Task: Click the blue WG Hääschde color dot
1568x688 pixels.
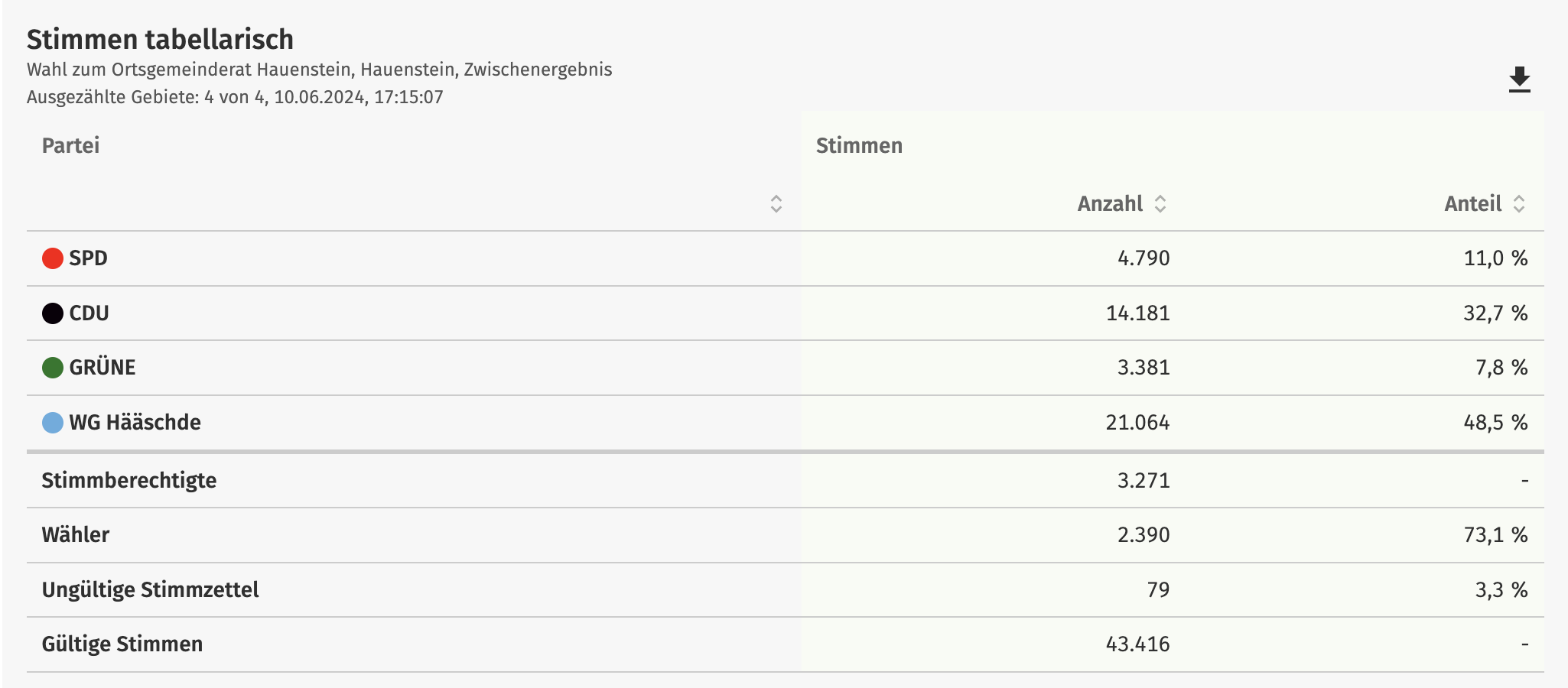Action: click(52, 423)
